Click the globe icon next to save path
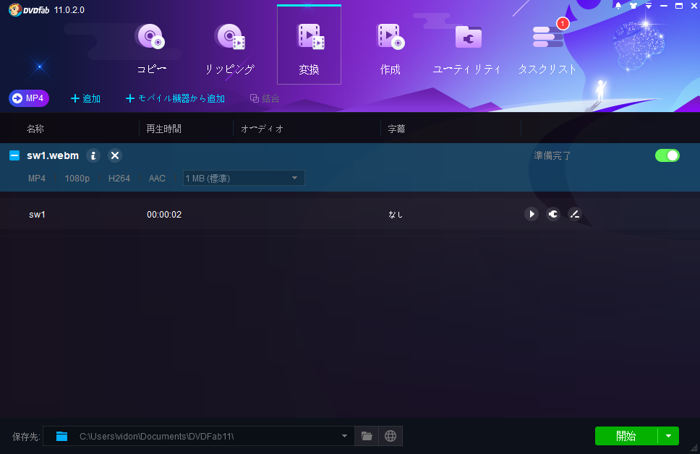Image resolution: width=700 pixels, height=454 pixels. point(391,436)
